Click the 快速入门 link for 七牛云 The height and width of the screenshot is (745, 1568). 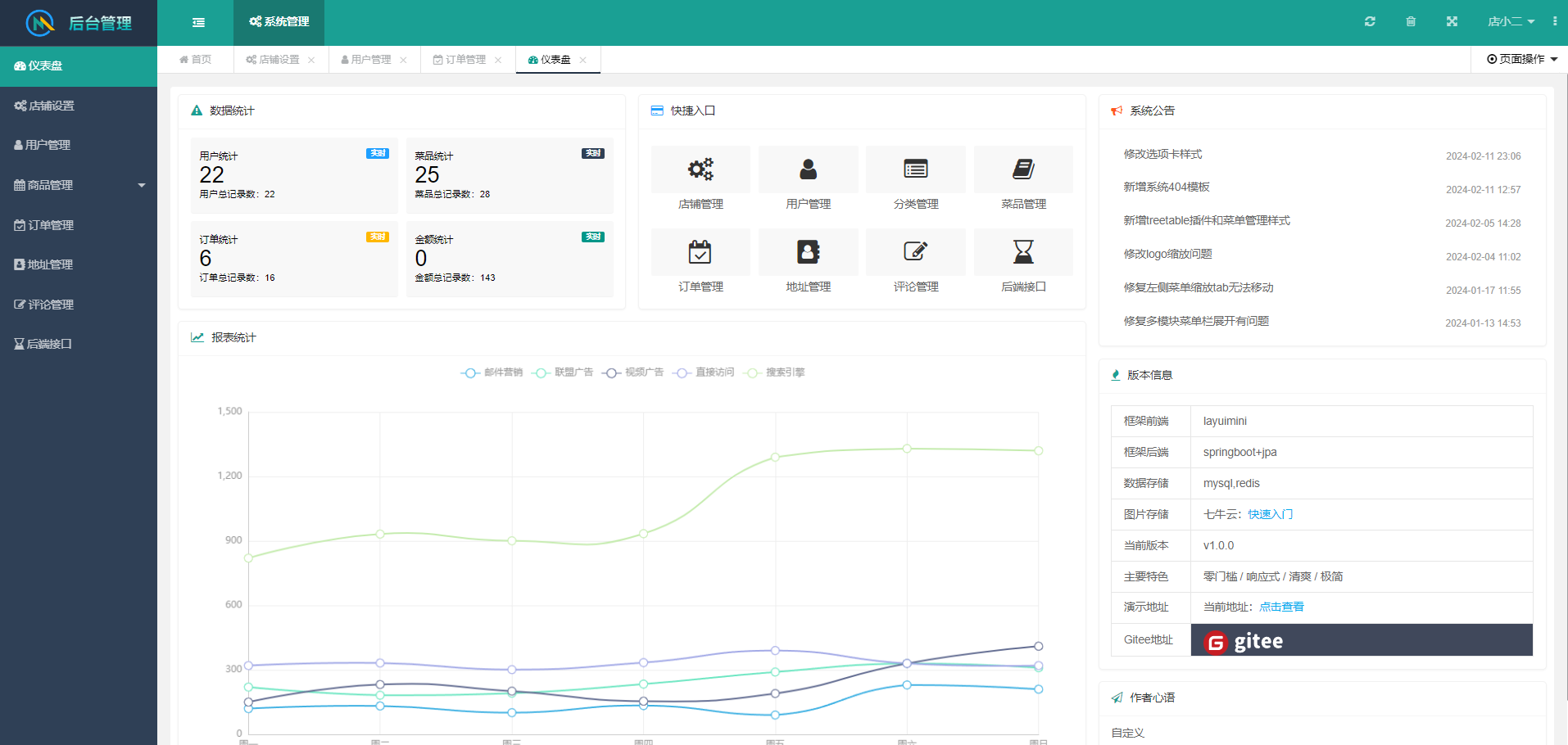pos(1270,514)
